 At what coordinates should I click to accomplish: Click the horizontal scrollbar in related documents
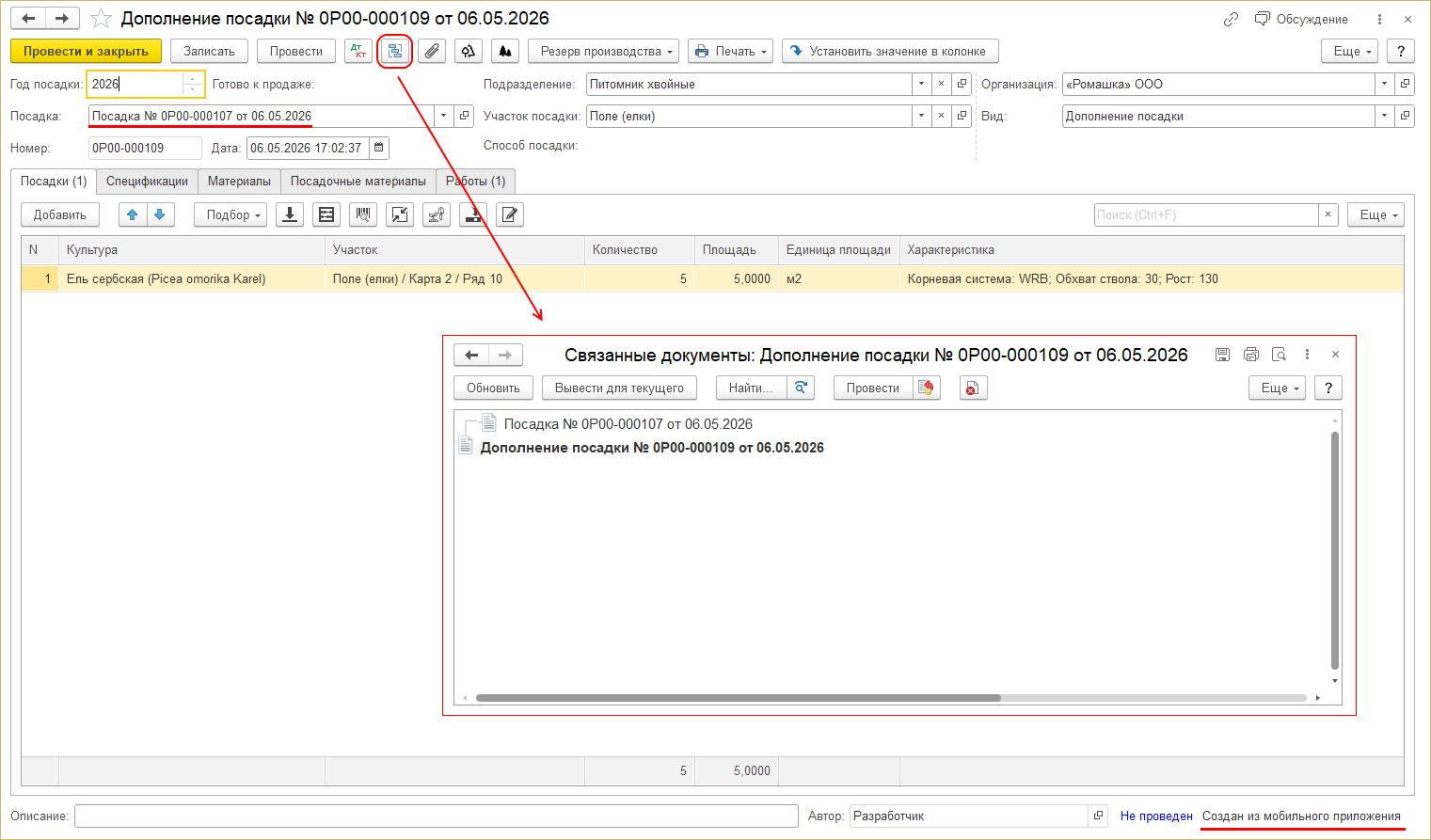coord(739,698)
